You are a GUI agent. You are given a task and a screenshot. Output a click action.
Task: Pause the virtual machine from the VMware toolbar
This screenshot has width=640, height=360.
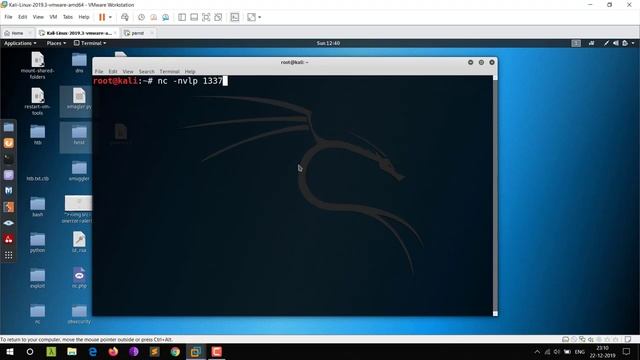click(x=102, y=17)
